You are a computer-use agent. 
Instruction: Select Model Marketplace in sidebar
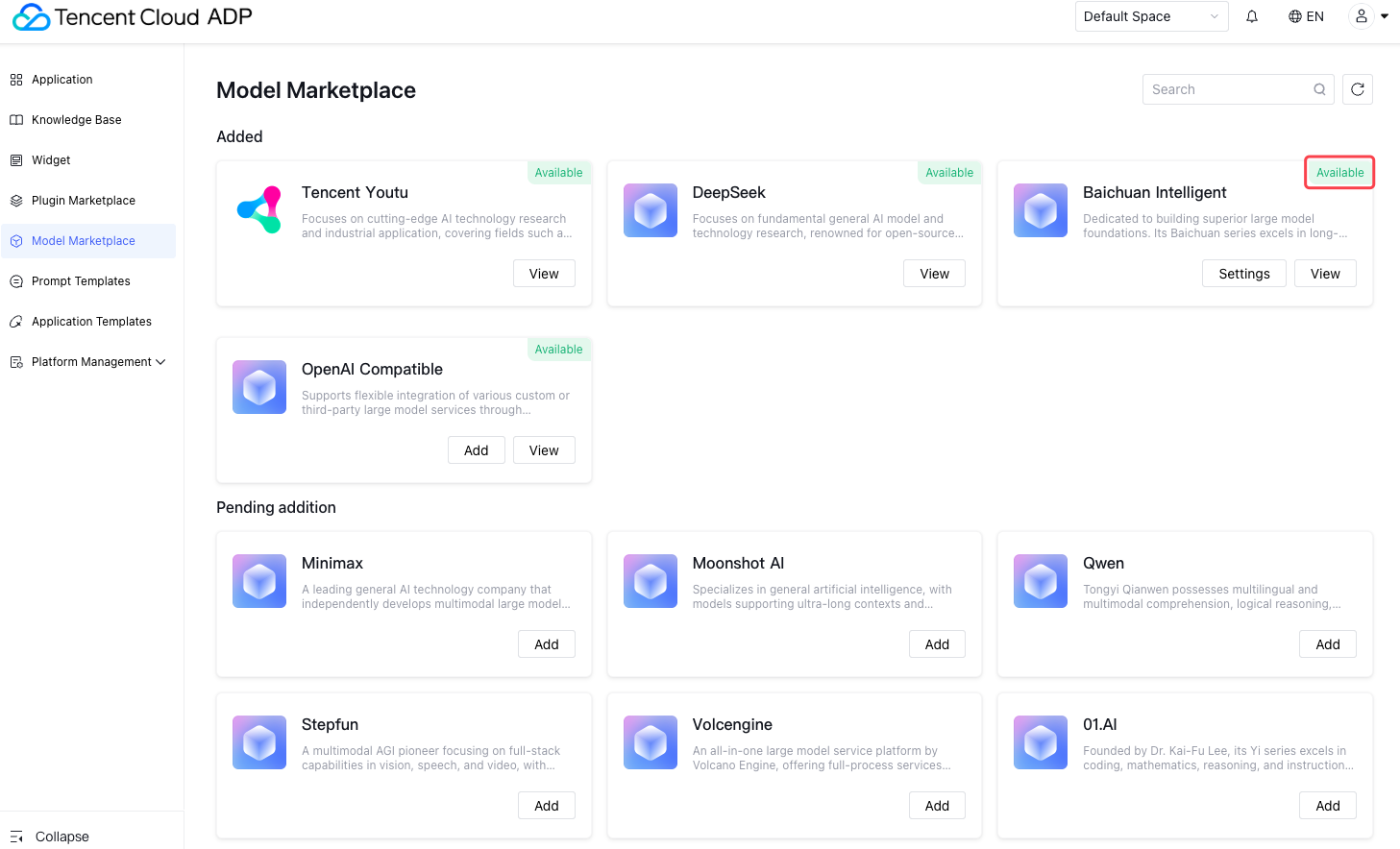click(x=87, y=241)
